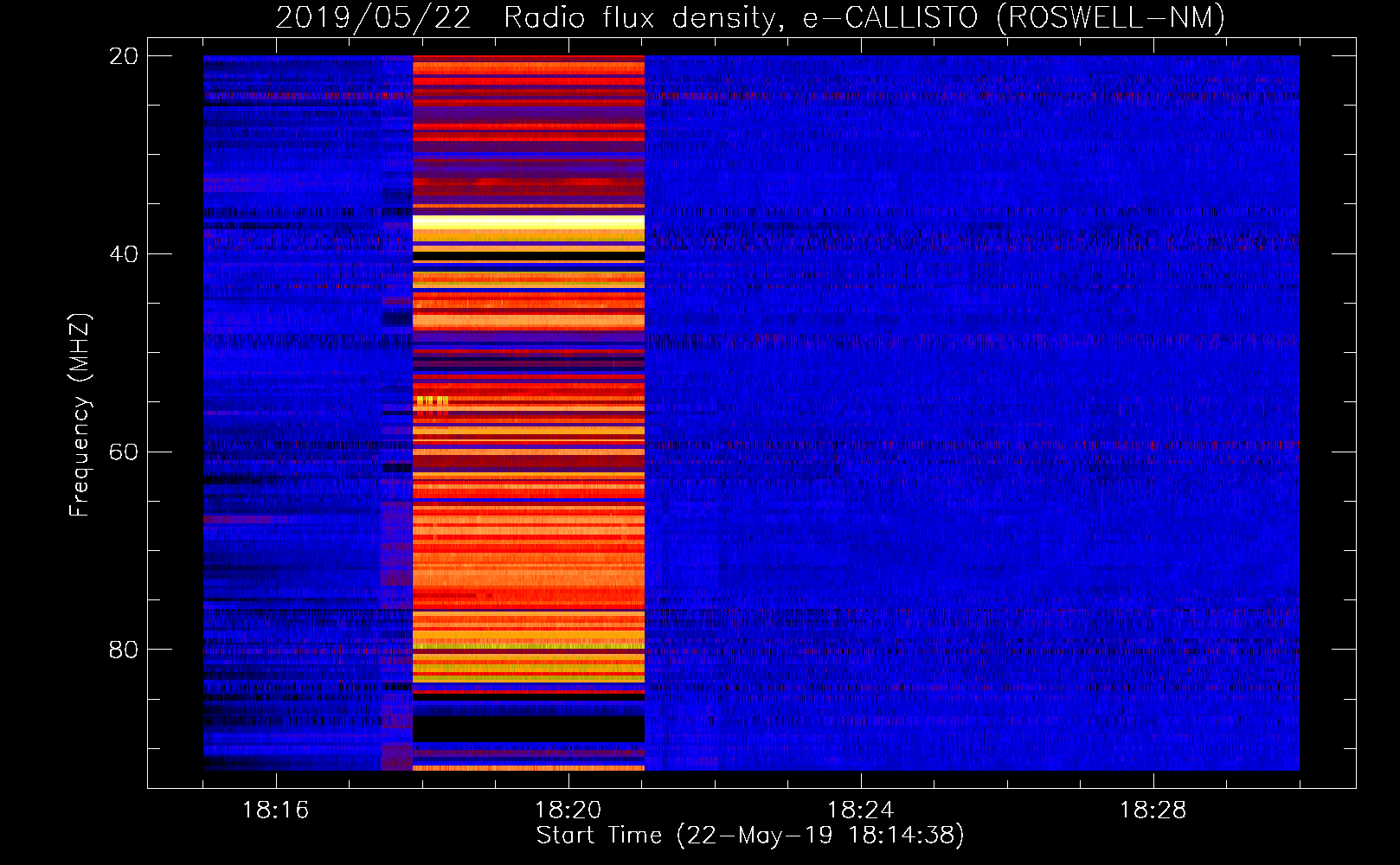The image size is (1400, 865).
Task: Click the 18:24 time tick label
Action: pyautogui.click(x=860, y=811)
